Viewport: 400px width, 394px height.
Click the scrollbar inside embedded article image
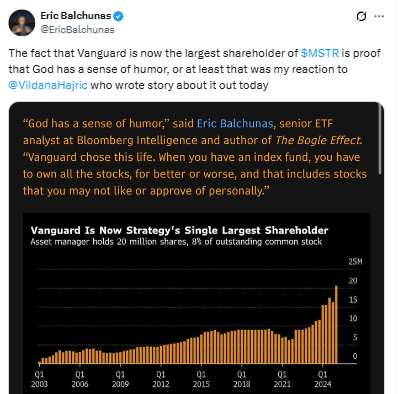pos(380,140)
